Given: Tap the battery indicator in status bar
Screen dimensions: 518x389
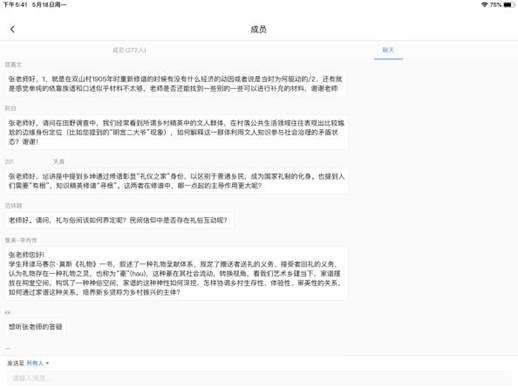Looking at the screenshot, I should 509,5.
